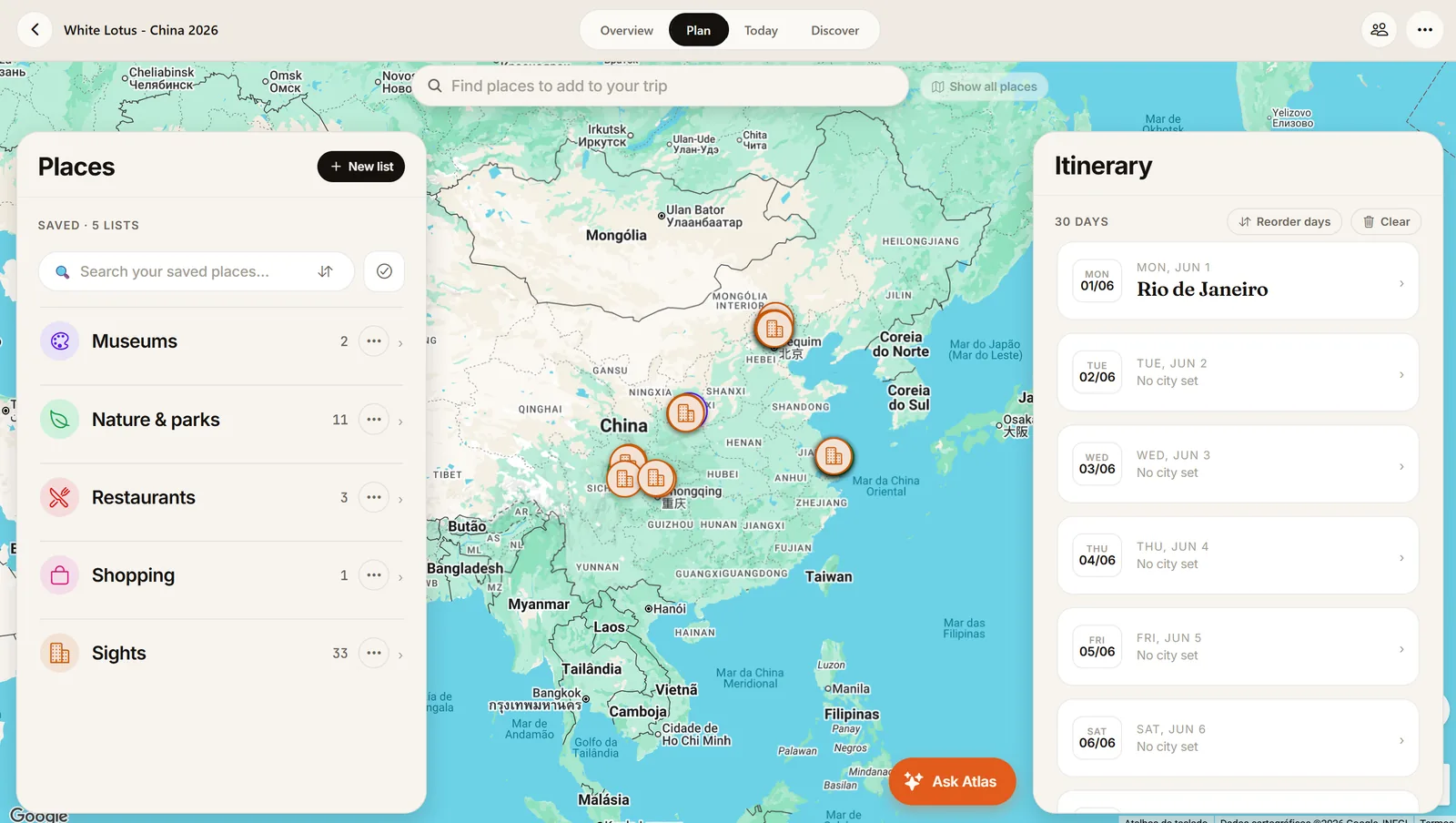Click the Museums list name
This screenshot has height=823, width=1456.
(x=135, y=341)
